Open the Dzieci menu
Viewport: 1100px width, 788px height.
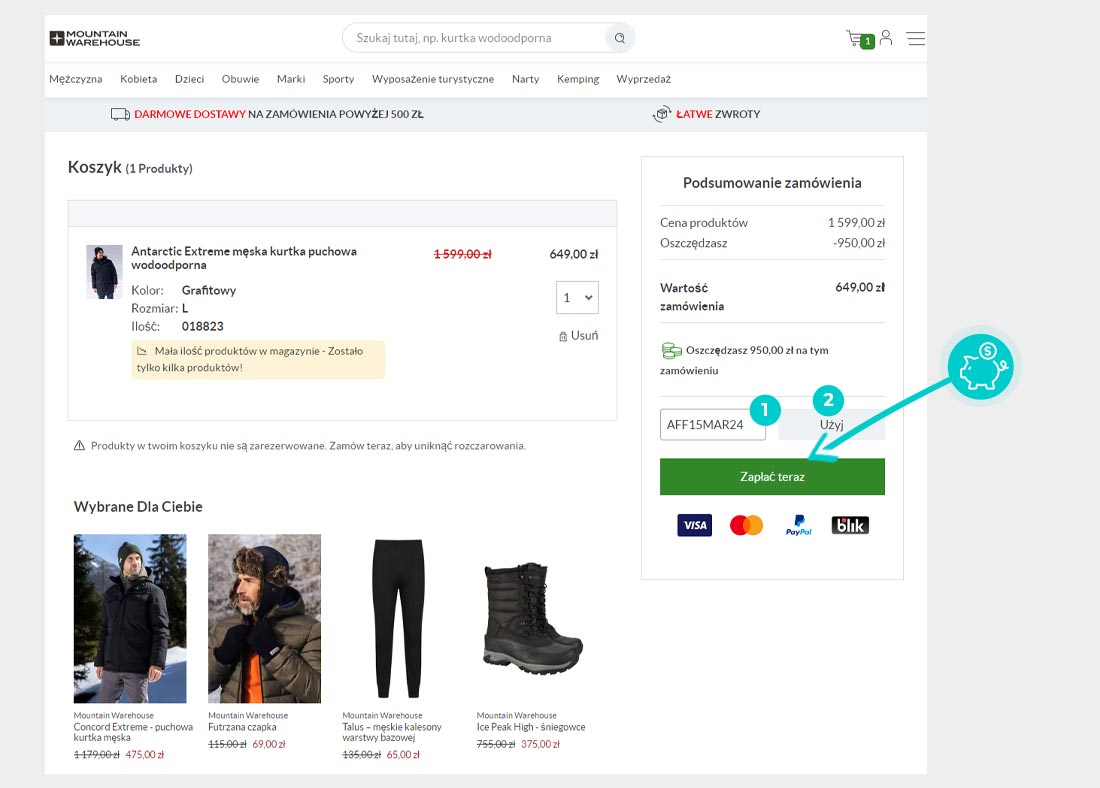coord(189,79)
